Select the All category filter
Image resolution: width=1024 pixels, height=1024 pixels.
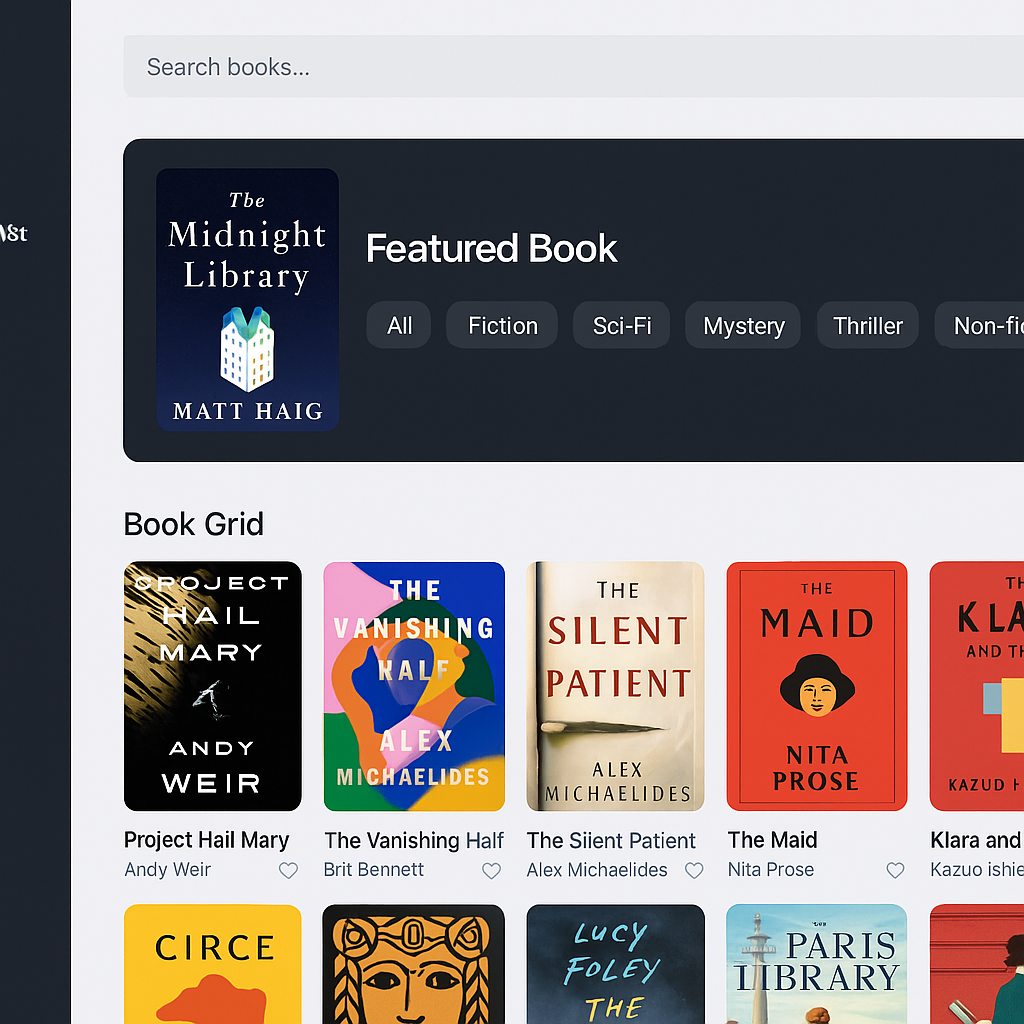point(399,325)
